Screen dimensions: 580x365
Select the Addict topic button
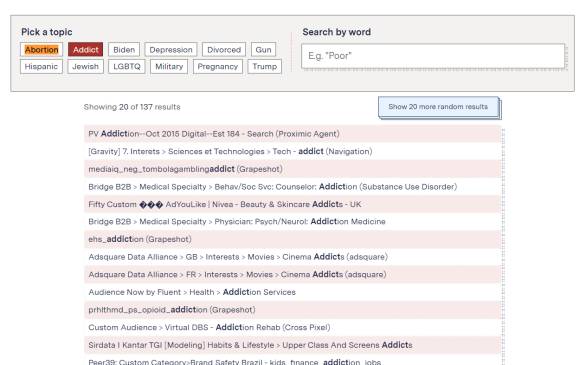tap(85, 50)
